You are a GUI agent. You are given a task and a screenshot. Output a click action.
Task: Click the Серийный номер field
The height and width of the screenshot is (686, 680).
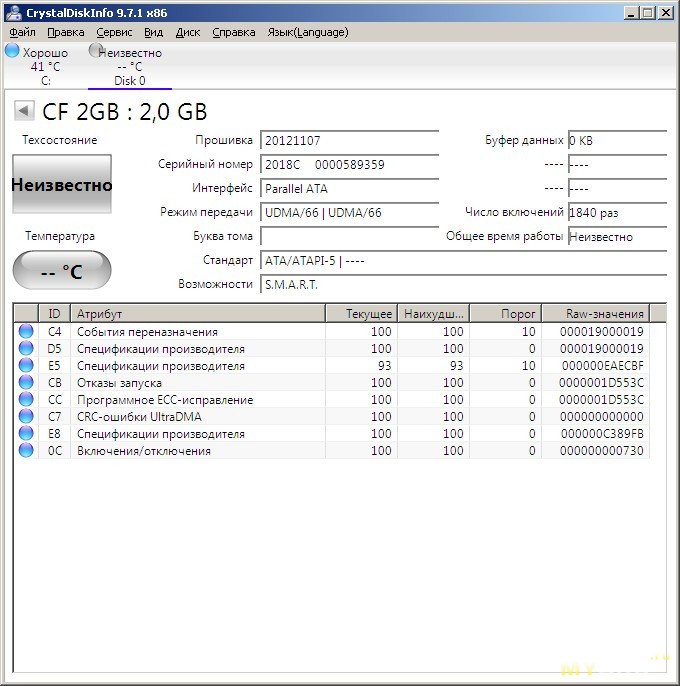click(x=349, y=165)
